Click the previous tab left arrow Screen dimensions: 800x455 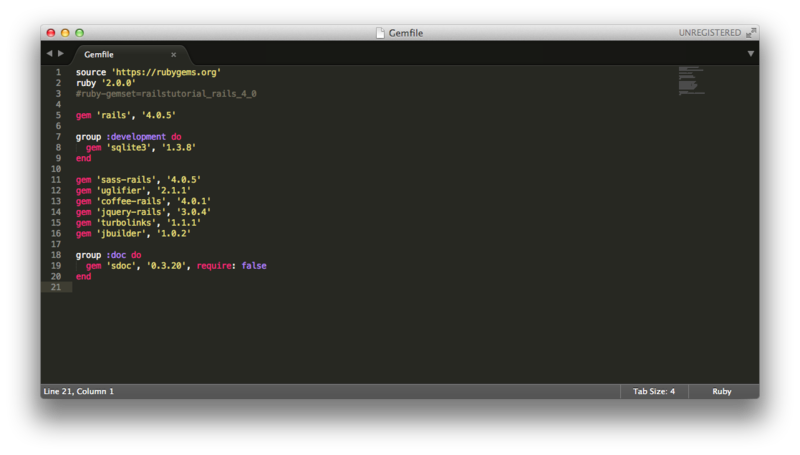coord(49,54)
